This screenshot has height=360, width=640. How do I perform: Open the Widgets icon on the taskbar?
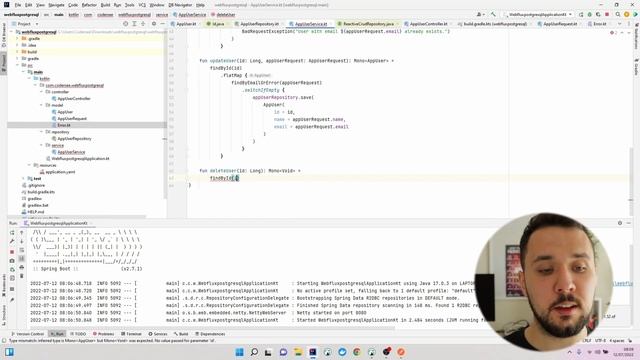point(9,352)
